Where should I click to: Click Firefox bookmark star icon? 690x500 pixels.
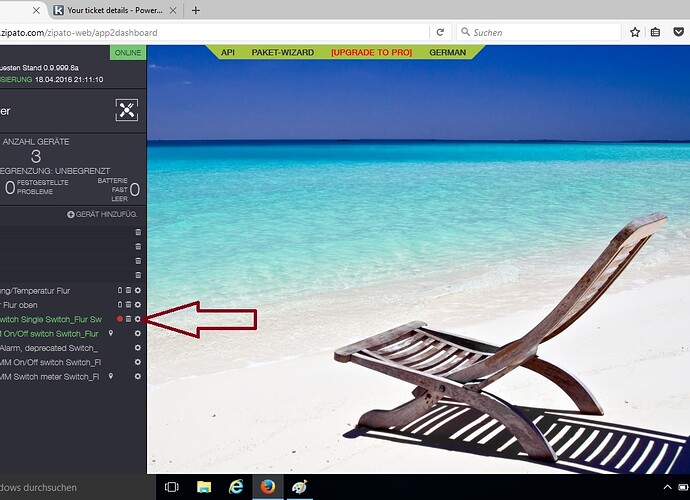coord(635,32)
